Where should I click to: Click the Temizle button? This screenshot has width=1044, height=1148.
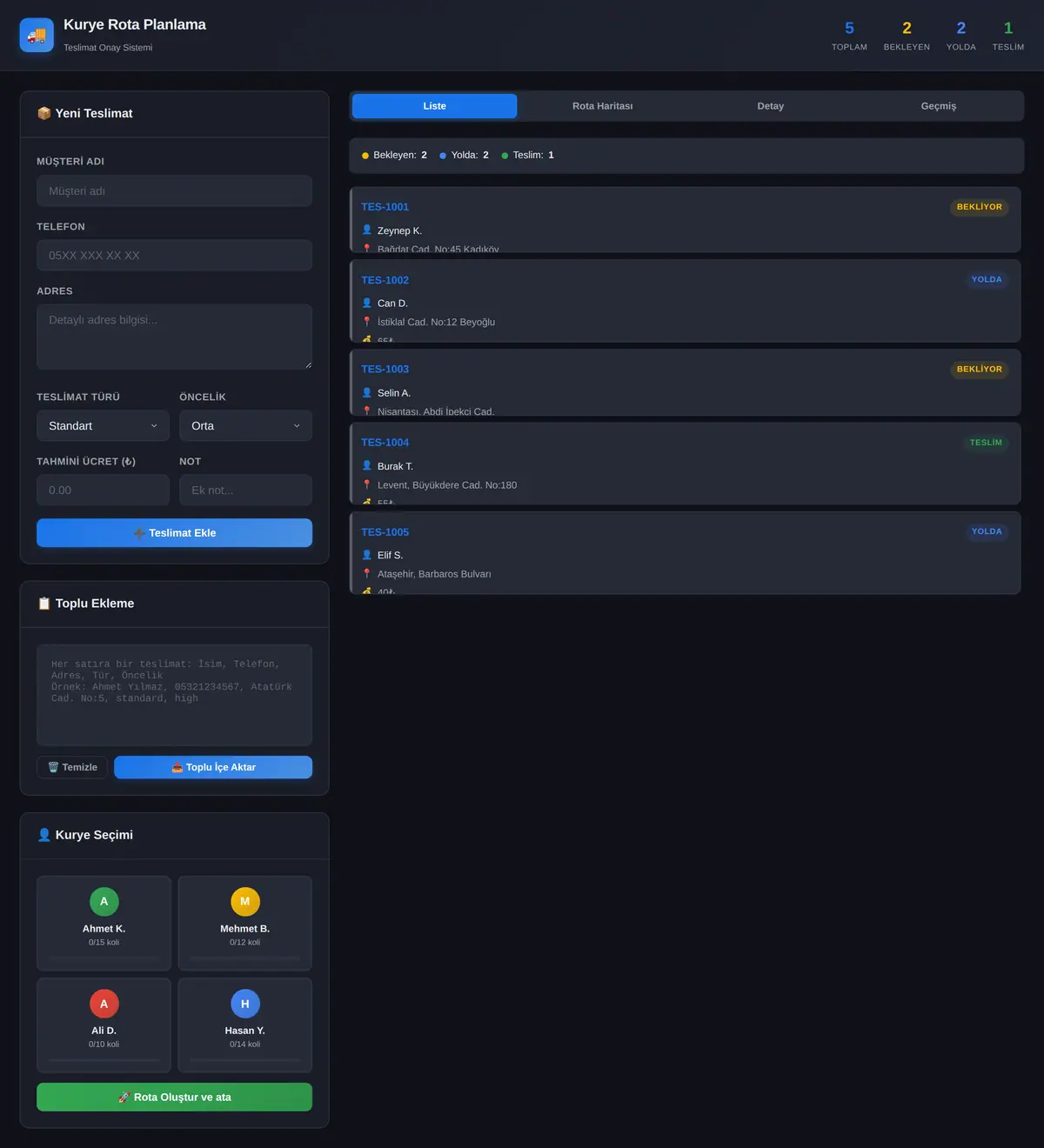pos(72,767)
